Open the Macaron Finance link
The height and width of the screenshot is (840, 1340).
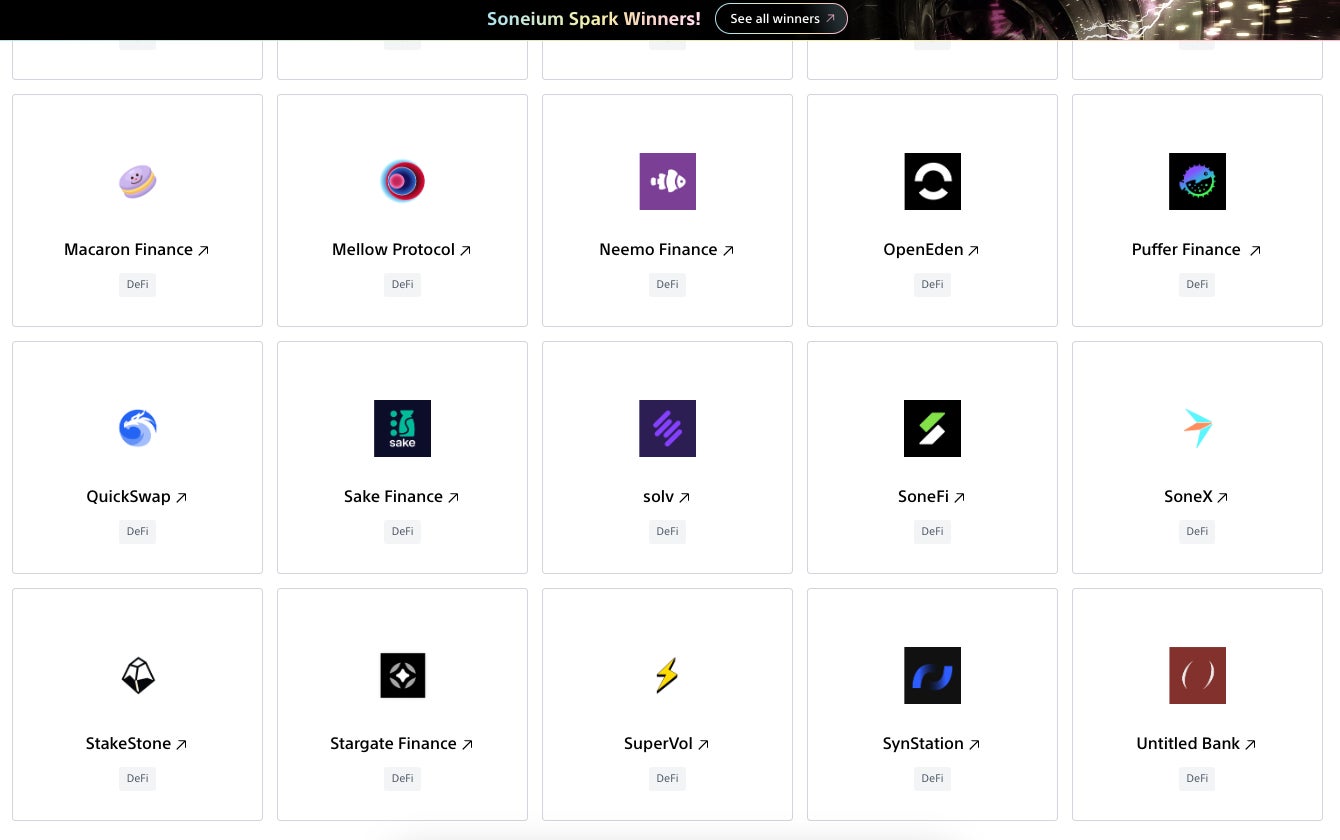click(x=137, y=250)
